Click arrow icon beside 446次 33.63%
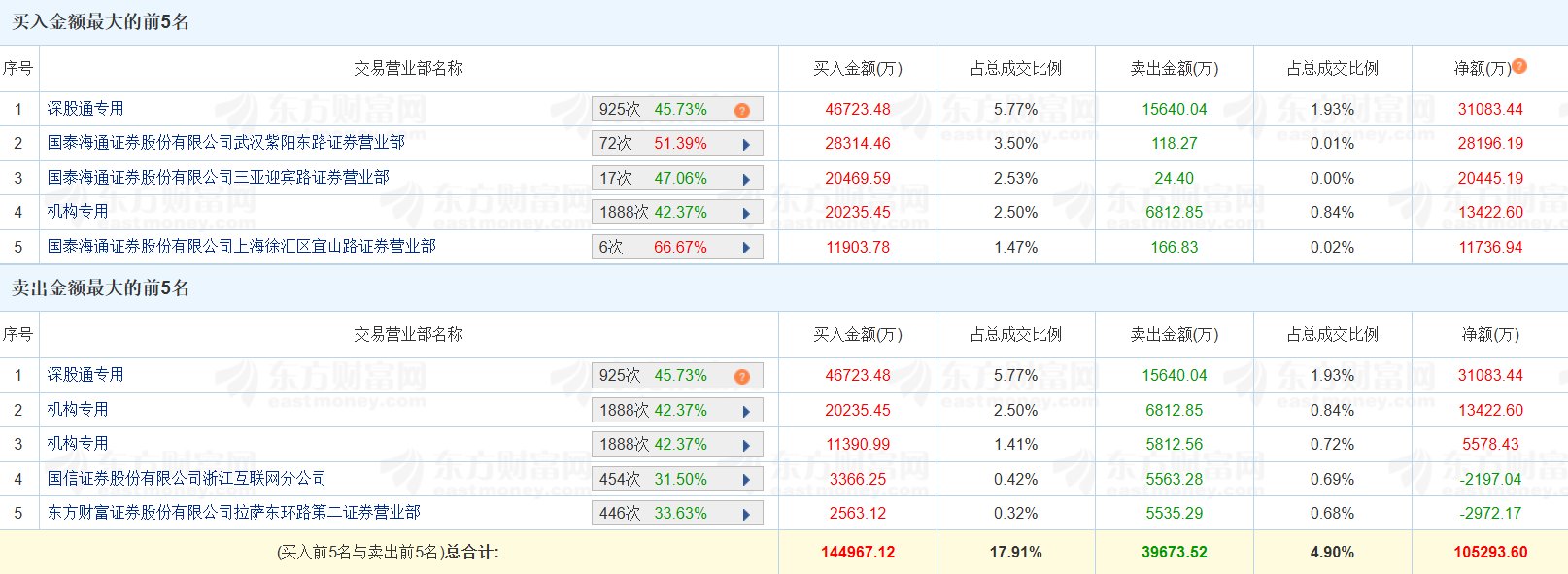 [746, 514]
